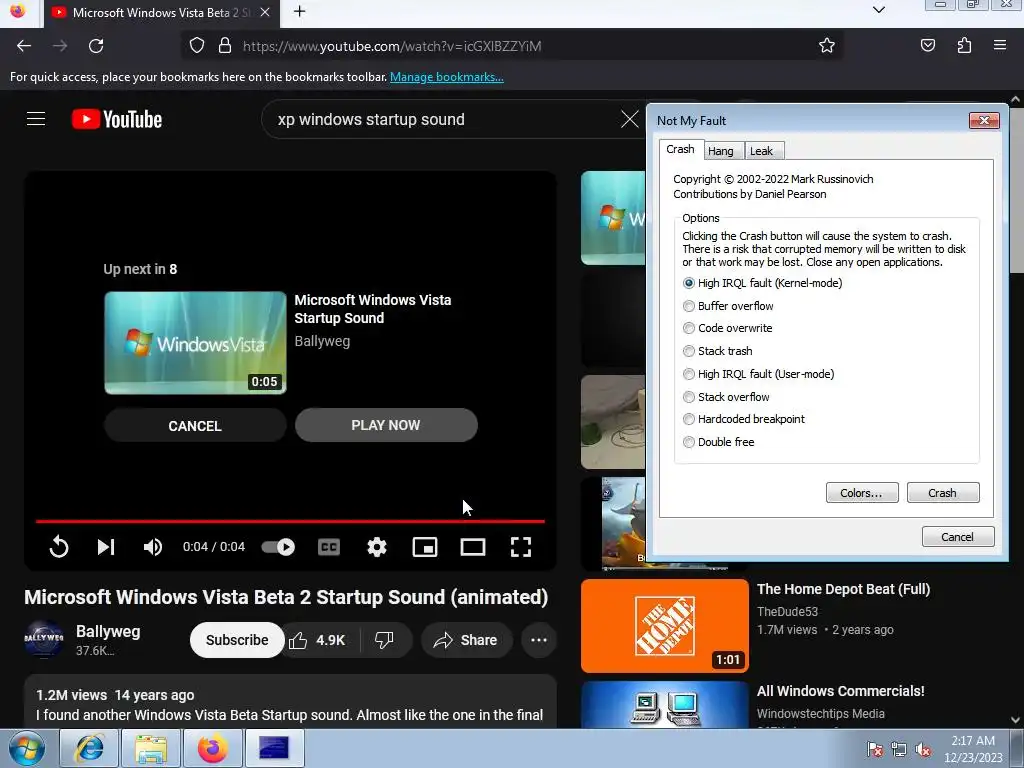This screenshot has width=1024, height=768.
Task: Select High IRQL fault (User-mode) radio
Action: pyautogui.click(x=688, y=374)
